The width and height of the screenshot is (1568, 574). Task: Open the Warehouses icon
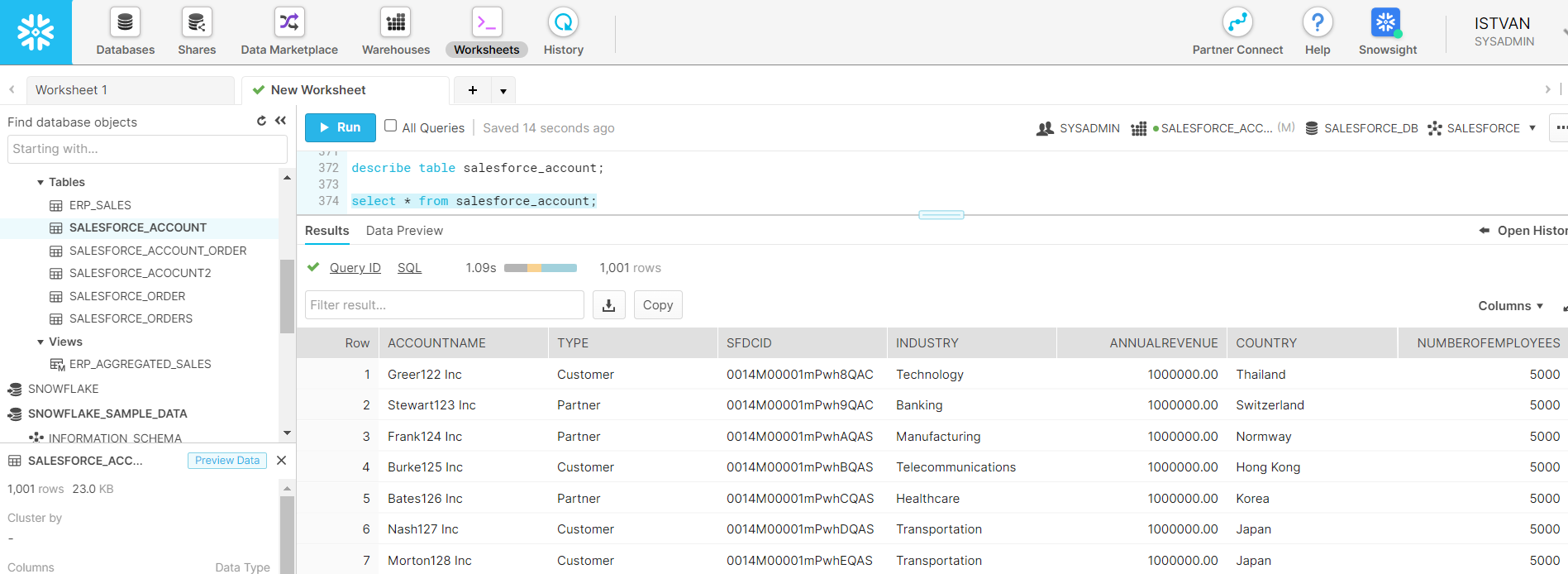click(396, 23)
